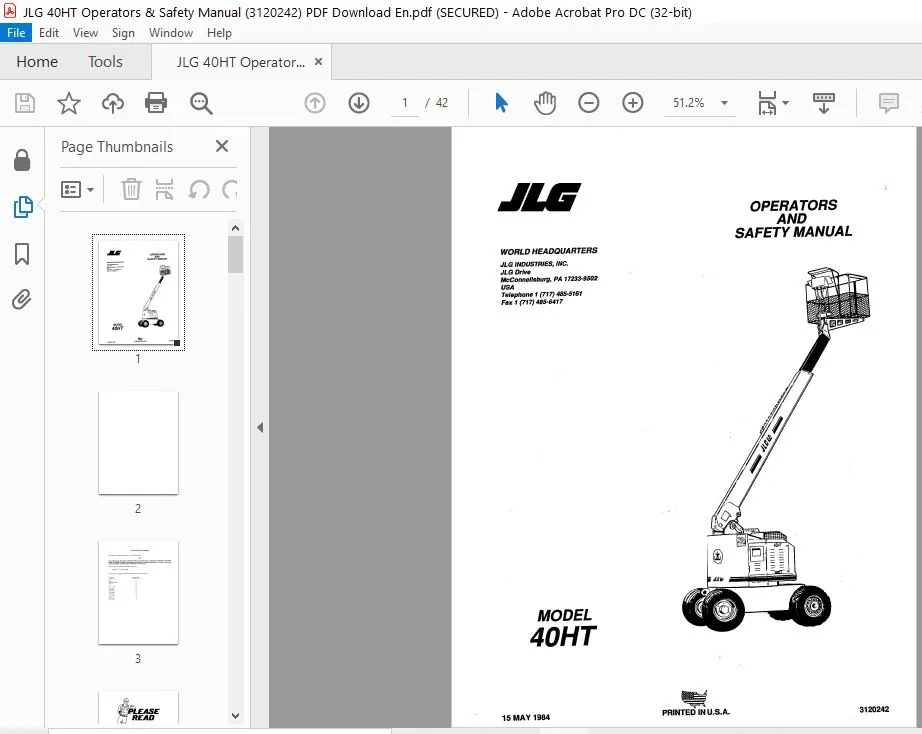Screen dimensions: 922x734
Task: Click the Save file icon
Action: [x=25, y=103]
